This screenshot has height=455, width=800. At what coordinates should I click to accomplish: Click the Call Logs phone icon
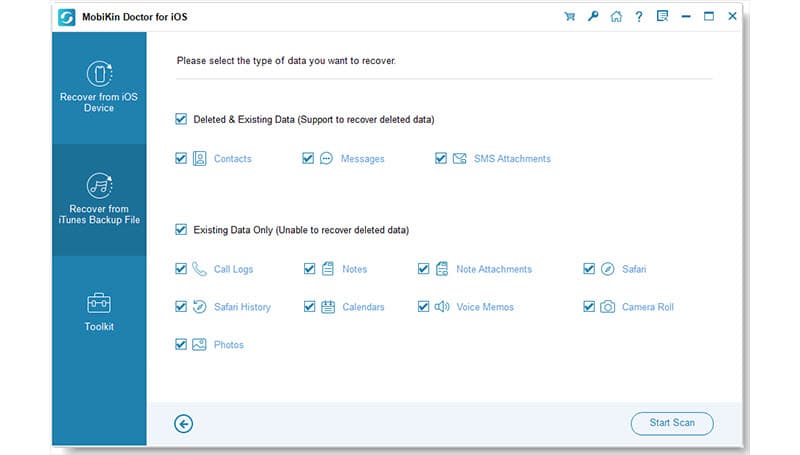(199, 269)
